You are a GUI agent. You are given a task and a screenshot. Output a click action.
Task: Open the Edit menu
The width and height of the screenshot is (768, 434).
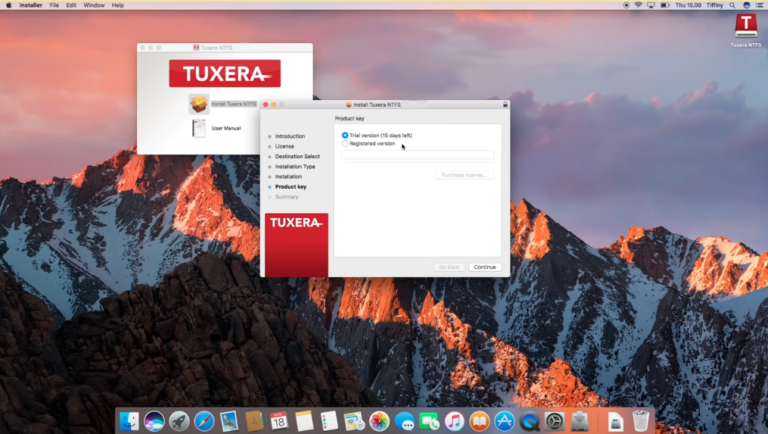[x=71, y=5]
